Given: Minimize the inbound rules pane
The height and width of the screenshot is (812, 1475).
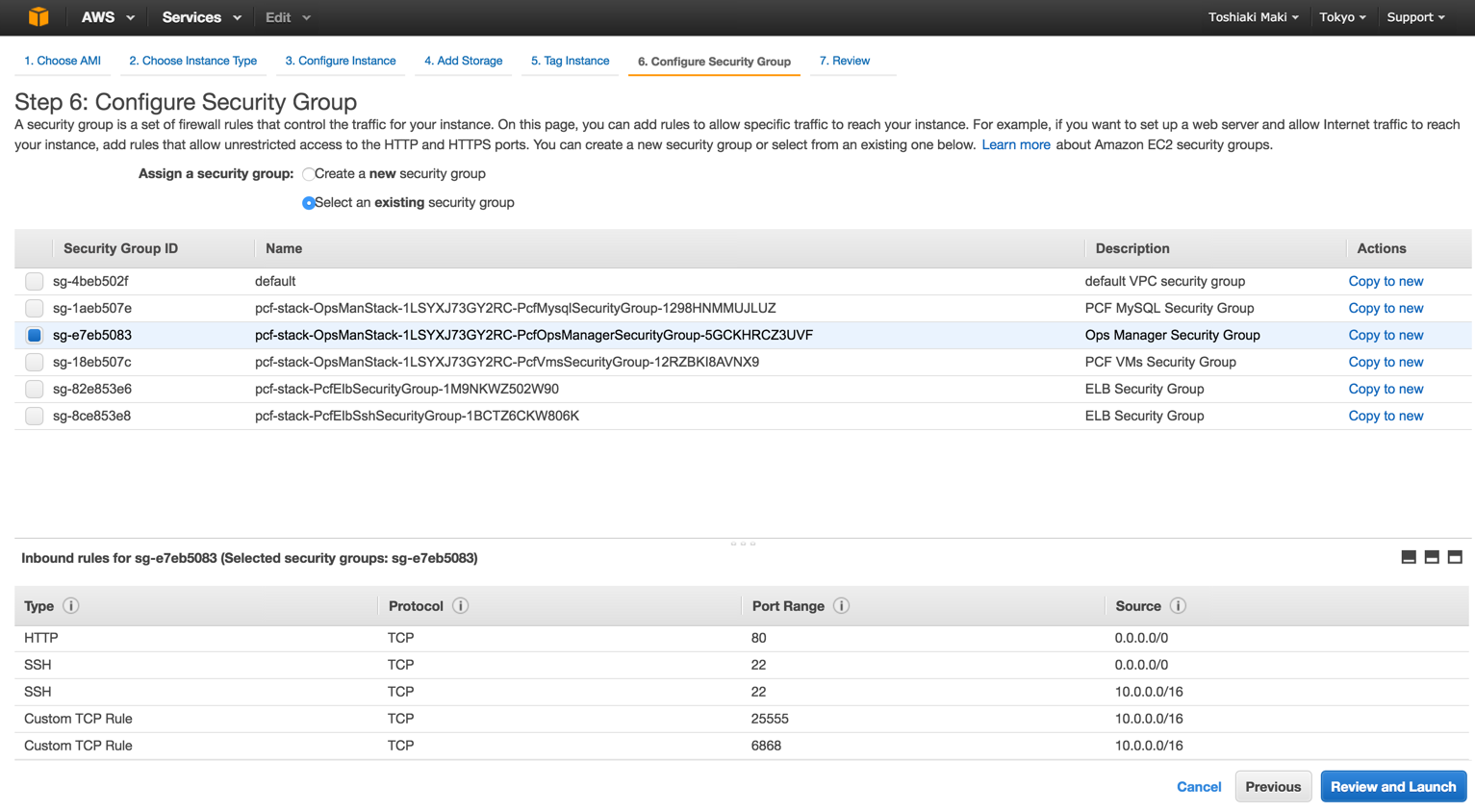Looking at the screenshot, I should 1409,558.
